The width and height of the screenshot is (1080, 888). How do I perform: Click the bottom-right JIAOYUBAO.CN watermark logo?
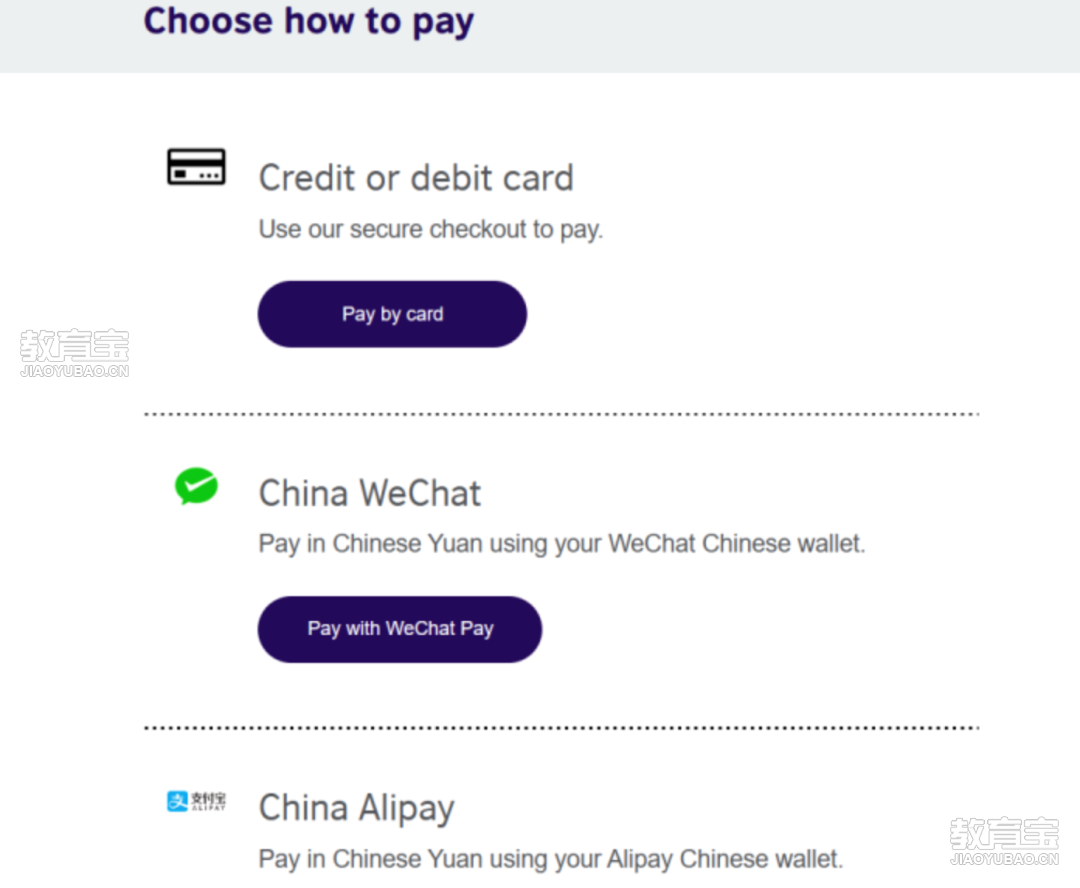pos(1004,841)
